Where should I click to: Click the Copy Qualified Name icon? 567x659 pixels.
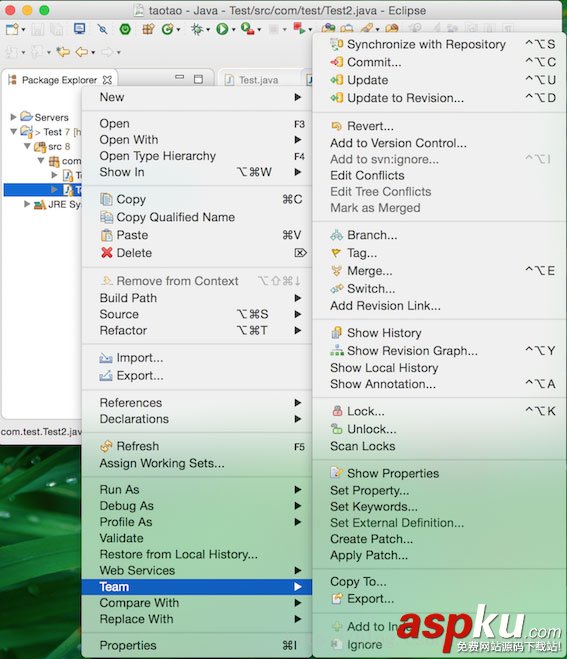[x=106, y=217]
